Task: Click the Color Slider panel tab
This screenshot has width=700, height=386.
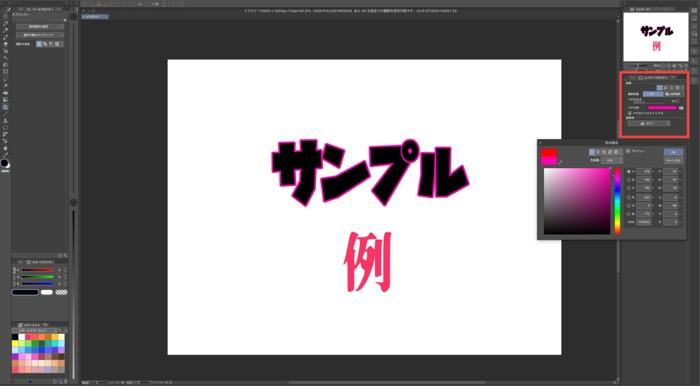Action: [x=40, y=262]
